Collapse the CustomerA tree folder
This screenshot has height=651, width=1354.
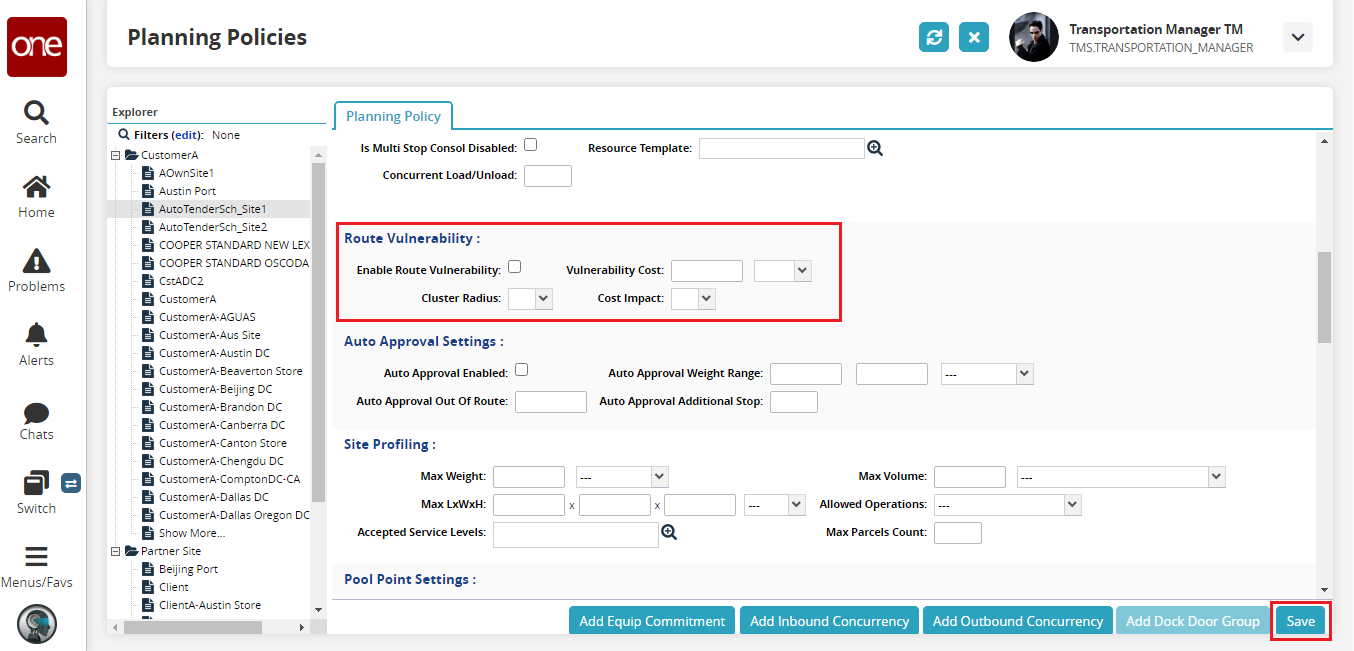[116, 155]
